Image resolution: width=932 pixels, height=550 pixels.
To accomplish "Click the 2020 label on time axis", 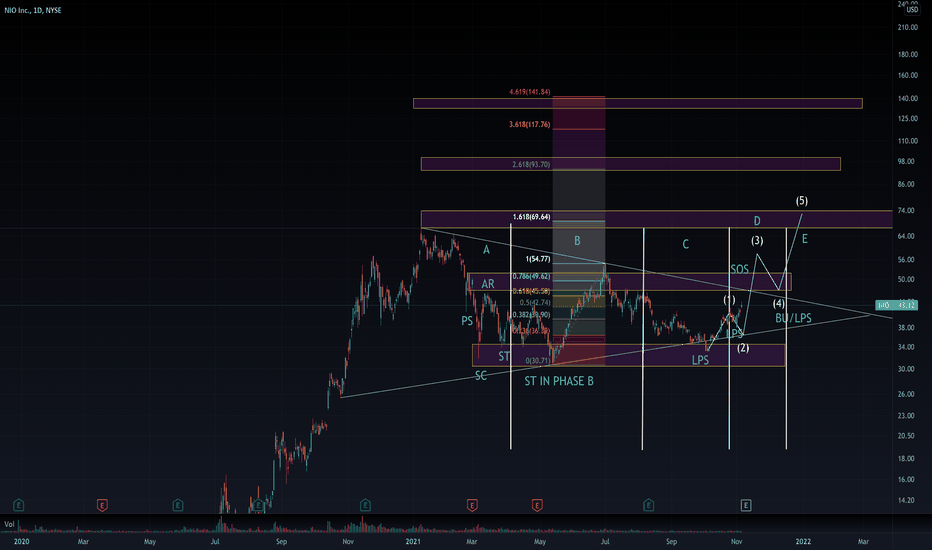I will click(21, 542).
